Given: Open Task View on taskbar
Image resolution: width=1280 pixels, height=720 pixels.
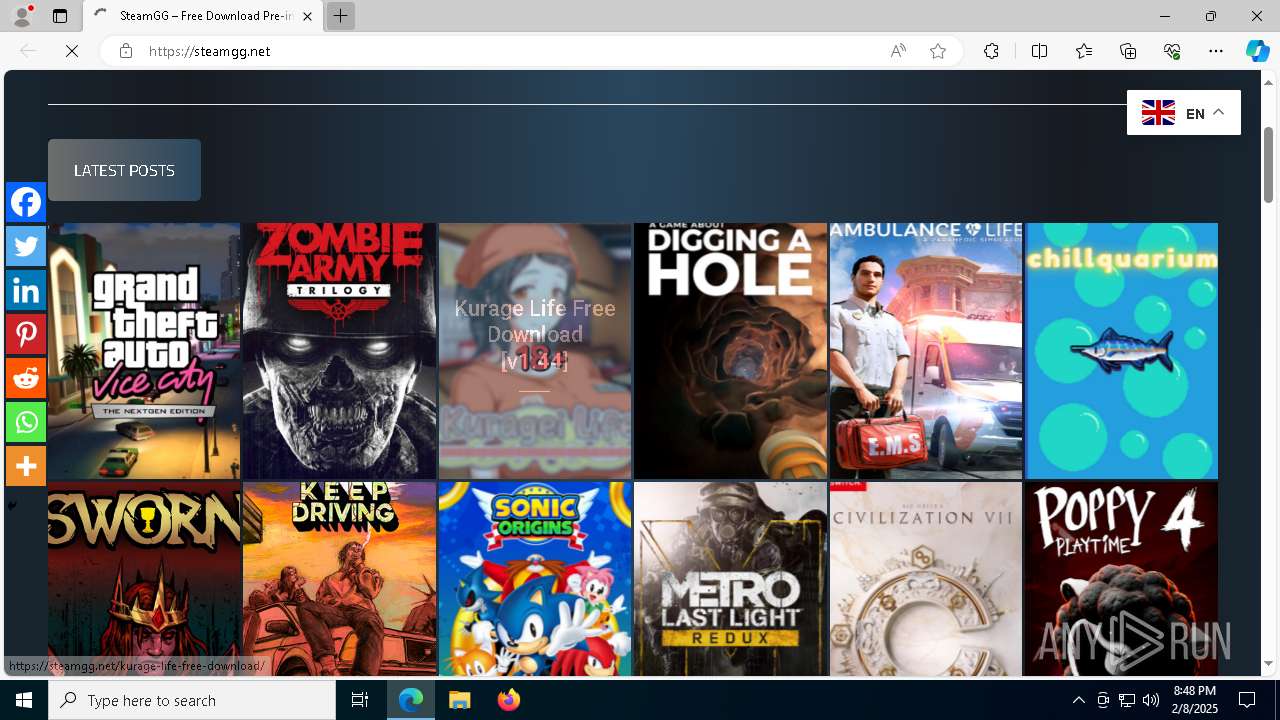Looking at the screenshot, I should [360, 700].
